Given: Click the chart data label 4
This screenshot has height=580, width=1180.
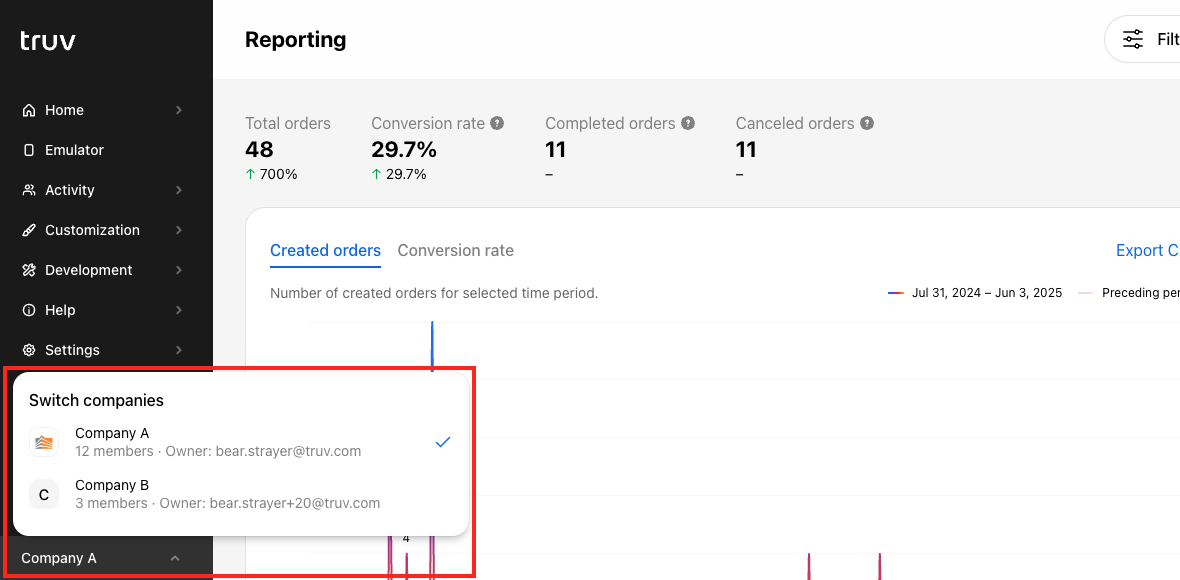Looking at the screenshot, I should click(x=406, y=539).
